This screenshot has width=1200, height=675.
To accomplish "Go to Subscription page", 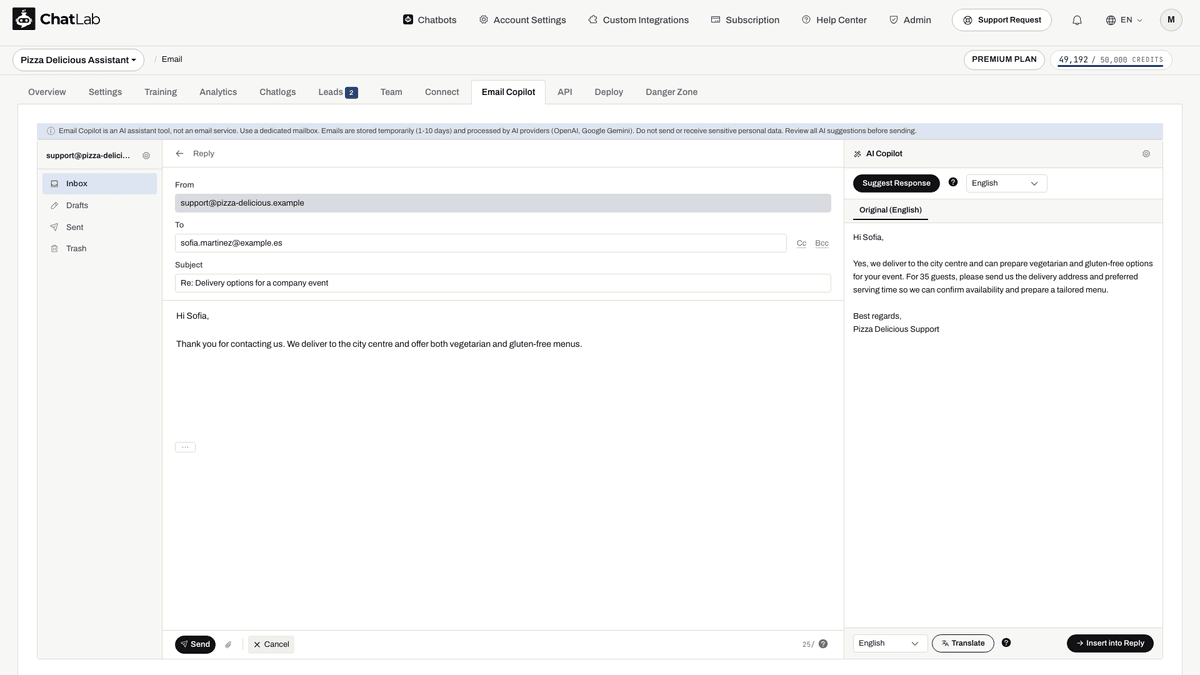I will point(745,20).
